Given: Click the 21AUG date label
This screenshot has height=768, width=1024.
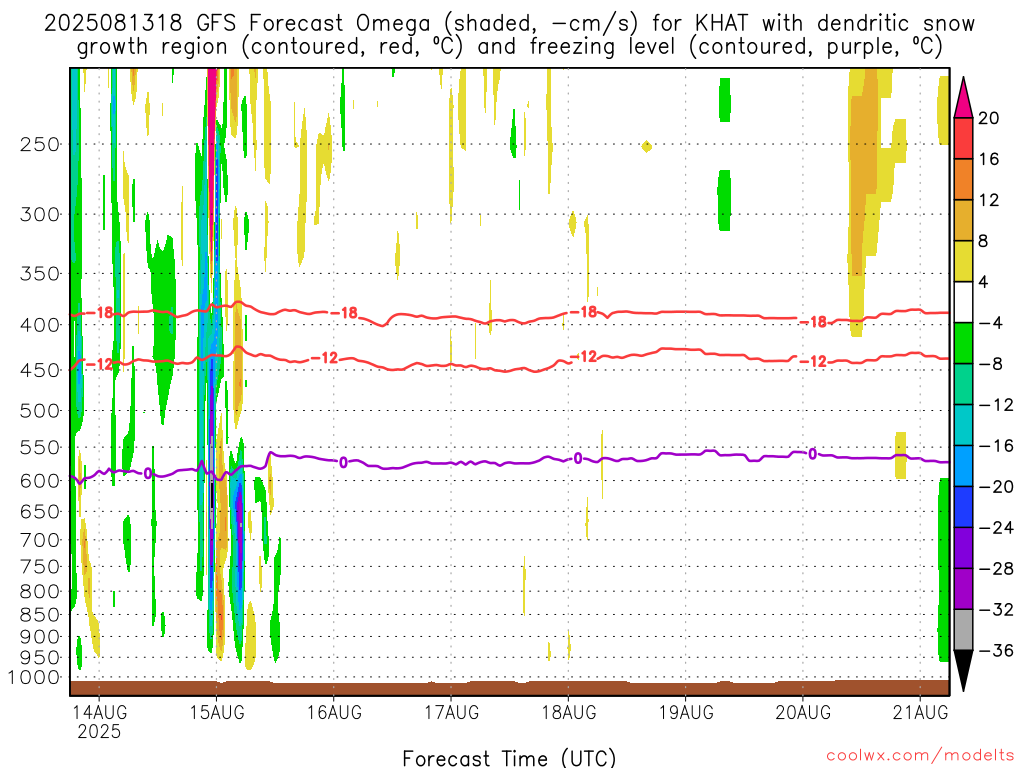Looking at the screenshot, I should (x=920, y=712).
